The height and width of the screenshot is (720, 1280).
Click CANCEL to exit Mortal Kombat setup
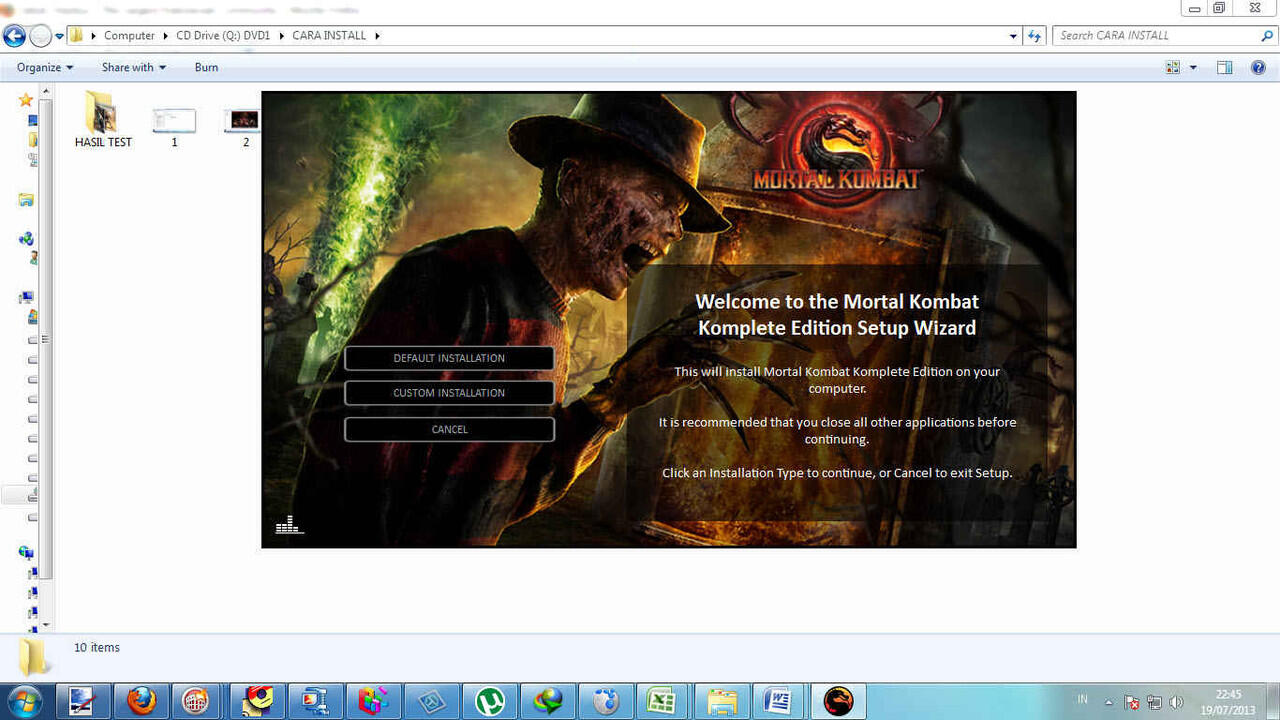tap(449, 429)
